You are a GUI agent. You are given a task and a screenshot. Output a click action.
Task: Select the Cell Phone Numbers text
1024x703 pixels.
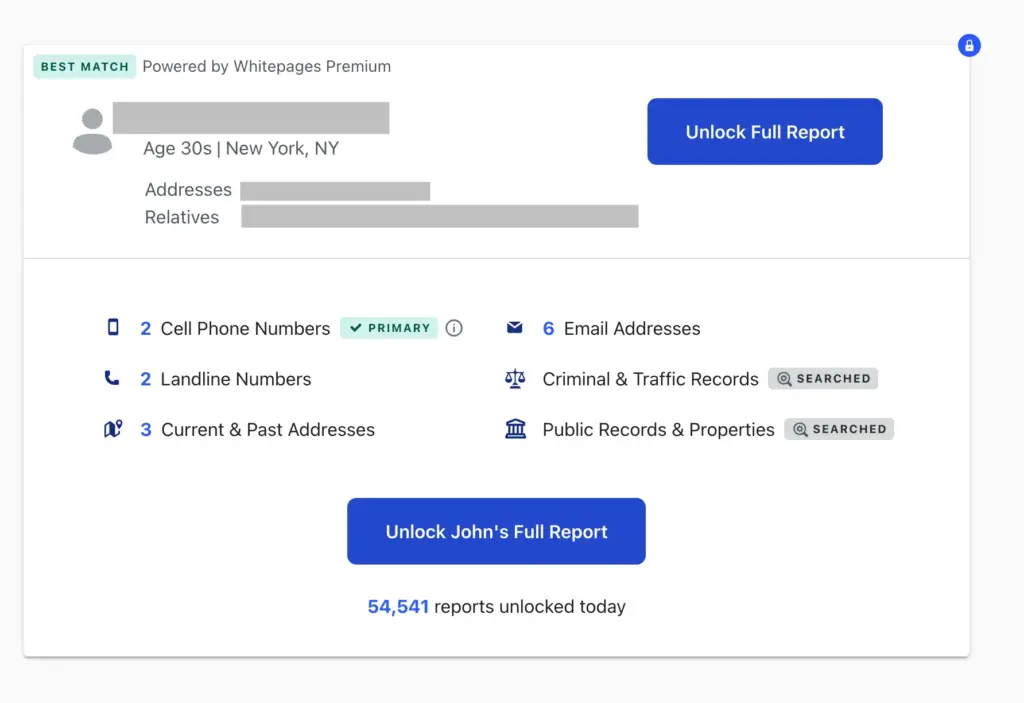point(246,329)
